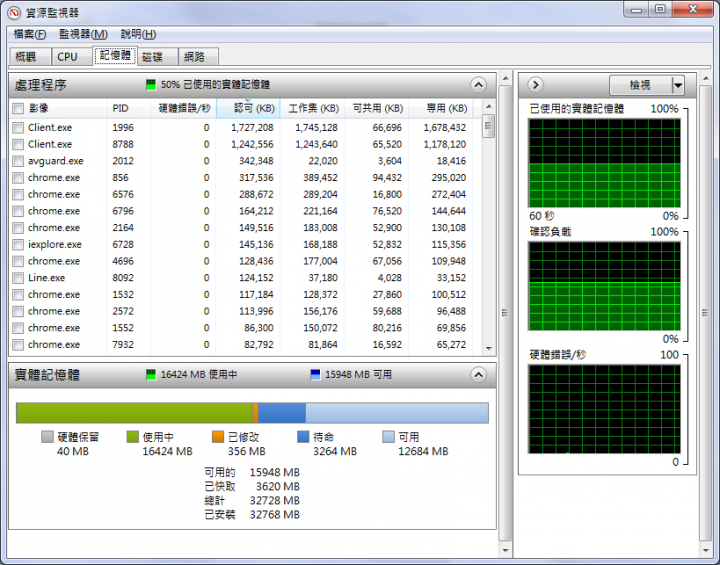720x565 pixels.
Task: Tick checkbox for chrome.exe PID 856
Action: 18,178
